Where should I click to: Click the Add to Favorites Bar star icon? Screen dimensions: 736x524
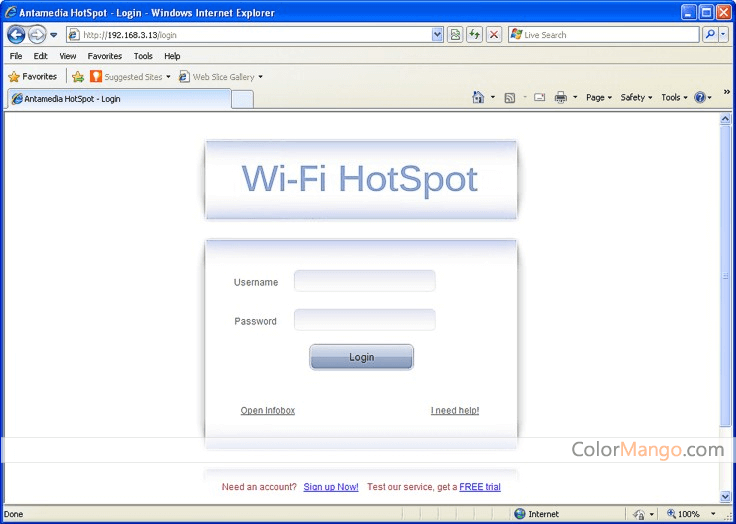click(78, 77)
